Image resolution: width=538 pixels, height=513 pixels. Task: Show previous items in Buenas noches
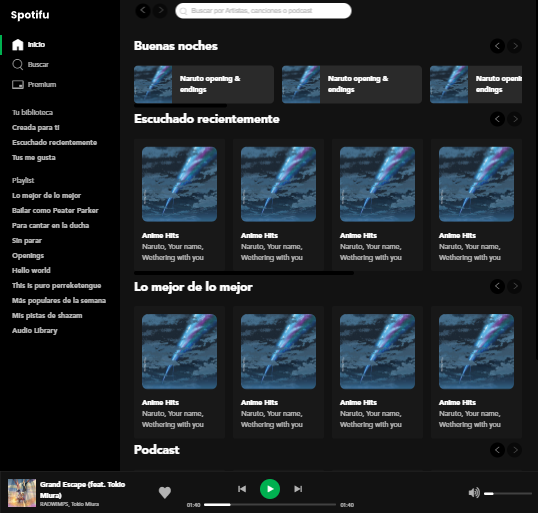click(x=497, y=46)
